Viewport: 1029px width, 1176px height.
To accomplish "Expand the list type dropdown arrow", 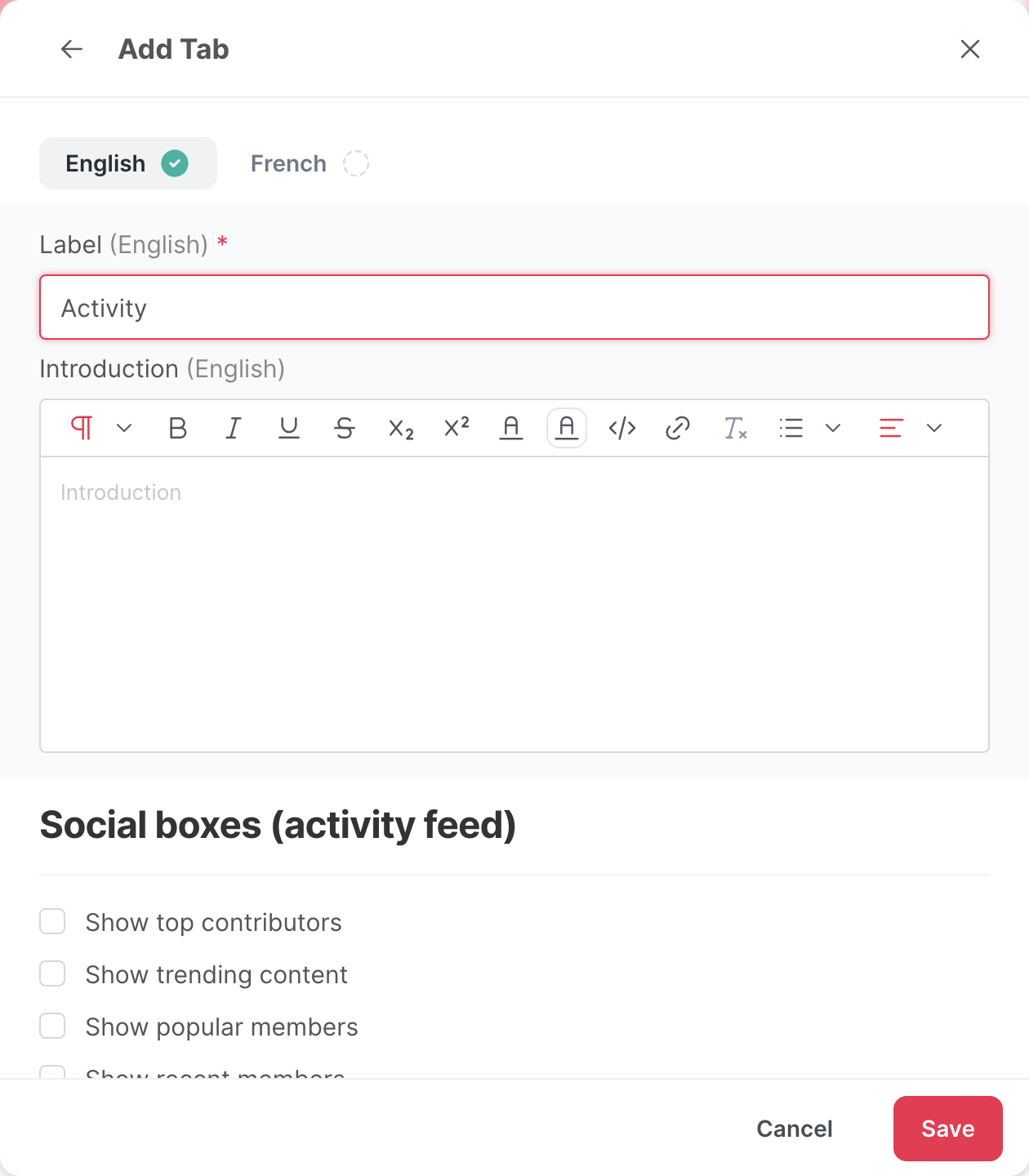I will (833, 428).
